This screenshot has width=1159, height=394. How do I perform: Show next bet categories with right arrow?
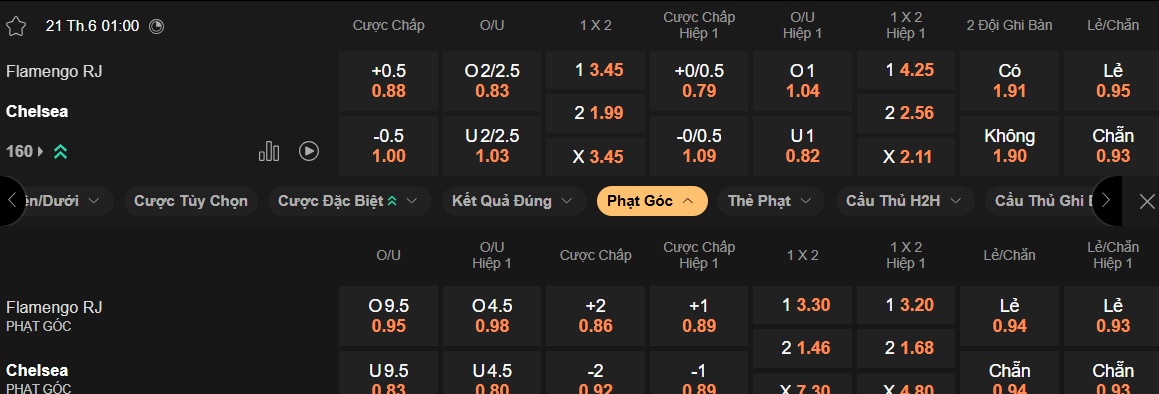coord(1107,200)
